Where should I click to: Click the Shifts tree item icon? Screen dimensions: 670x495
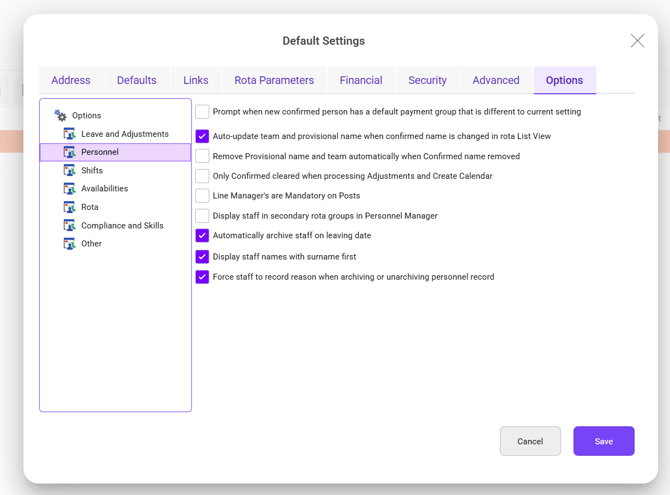pos(69,170)
